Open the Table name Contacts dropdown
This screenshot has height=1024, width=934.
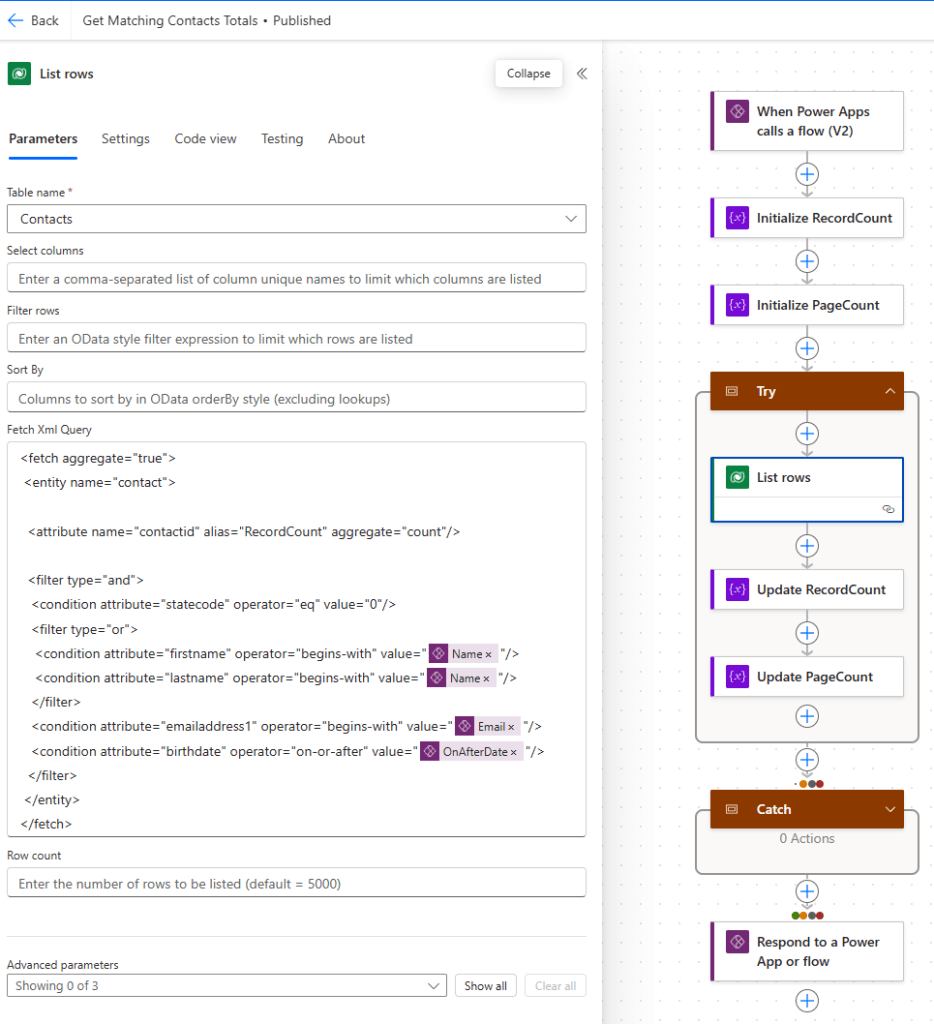point(571,219)
